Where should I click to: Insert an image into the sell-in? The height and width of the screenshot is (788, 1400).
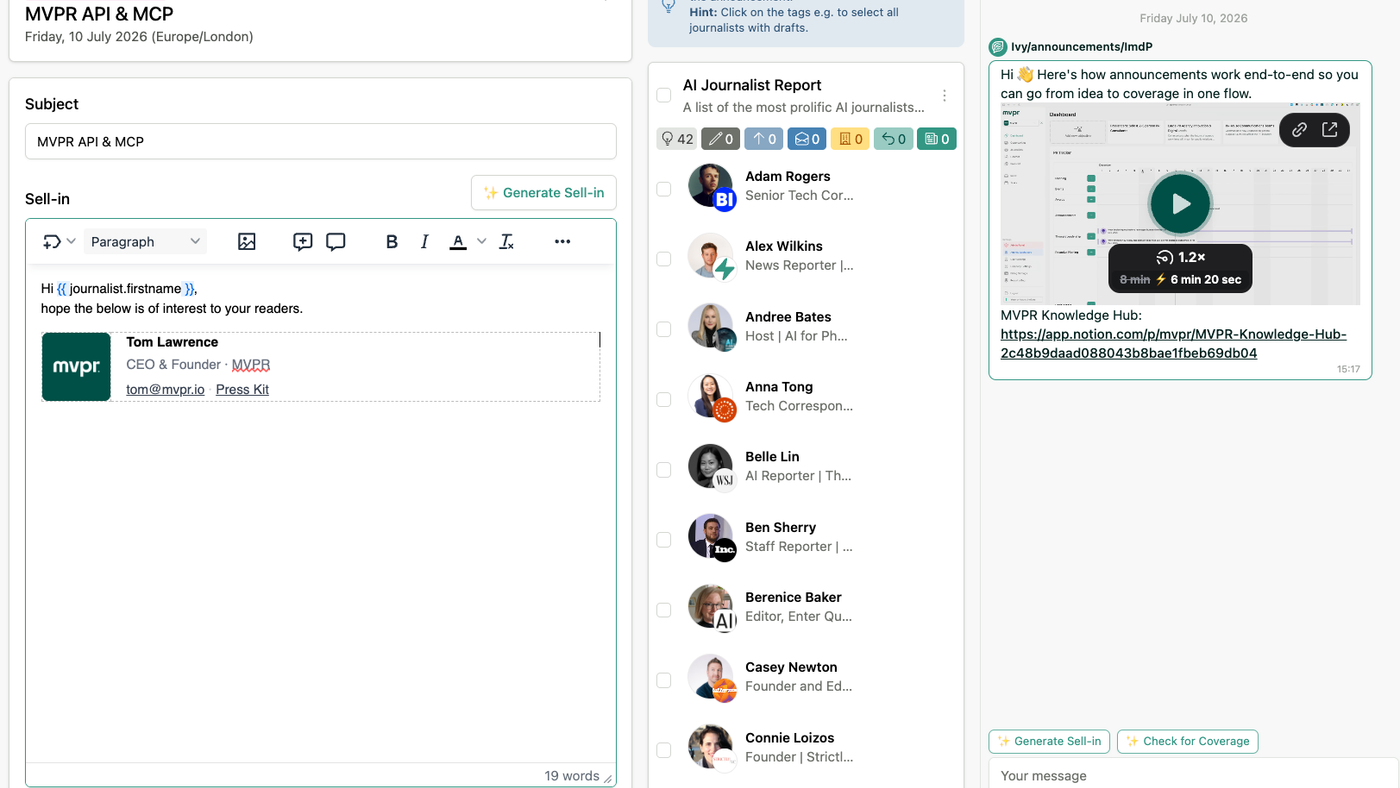pos(247,241)
